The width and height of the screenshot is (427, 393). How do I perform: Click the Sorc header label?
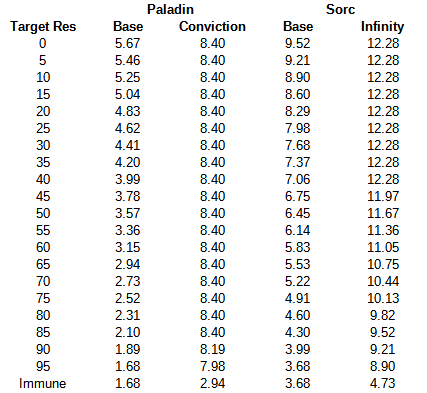[x=340, y=9]
